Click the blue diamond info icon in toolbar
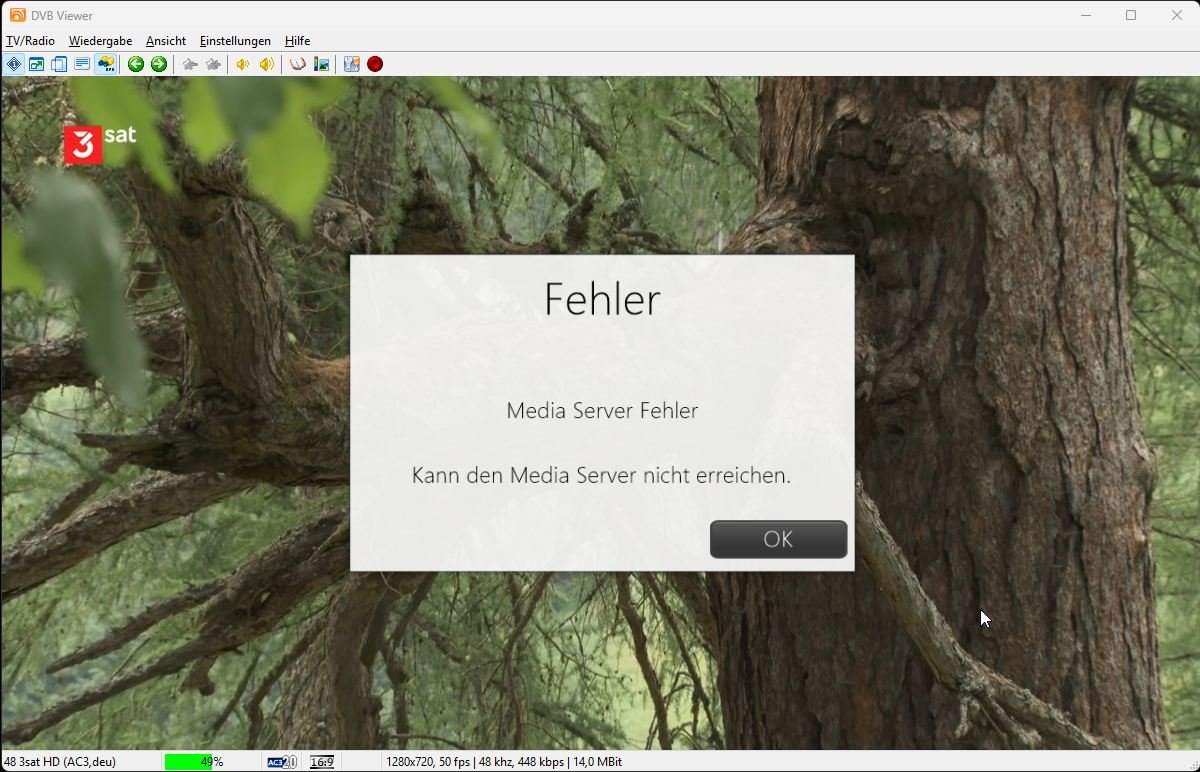This screenshot has width=1200, height=772. [x=14, y=64]
